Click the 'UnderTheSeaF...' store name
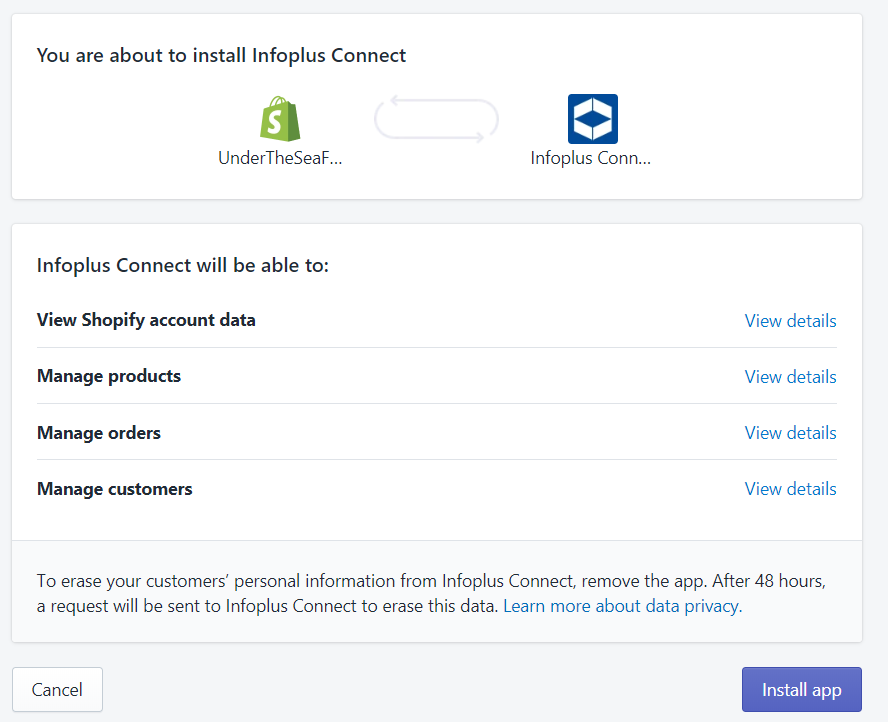The height and width of the screenshot is (722, 888). click(280, 157)
